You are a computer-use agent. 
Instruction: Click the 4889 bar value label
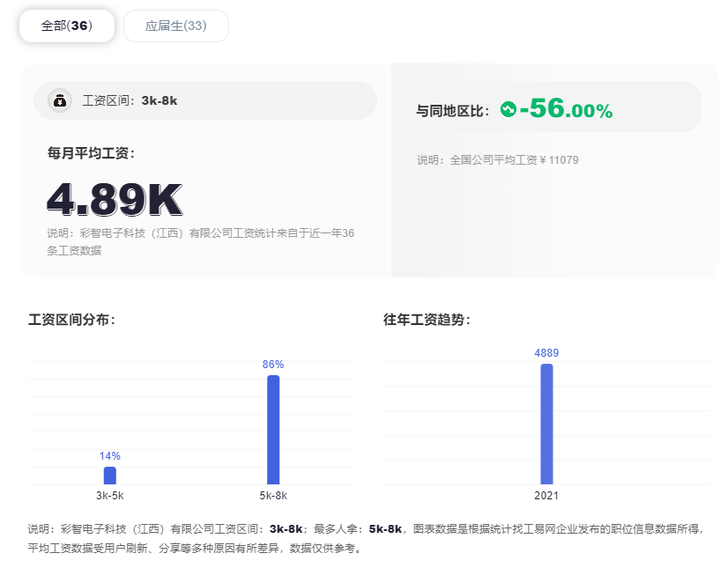[546, 353]
